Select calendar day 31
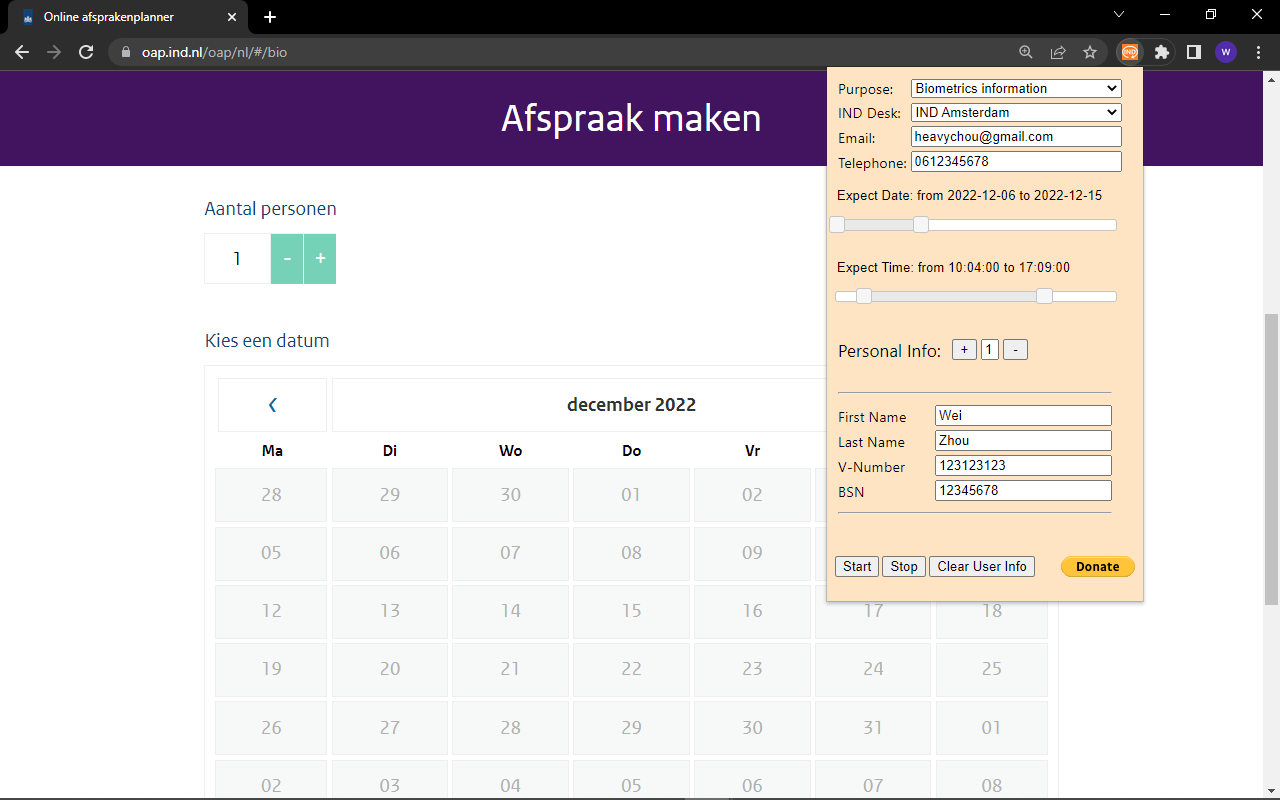Viewport: 1280px width, 800px height. pos(873,727)
